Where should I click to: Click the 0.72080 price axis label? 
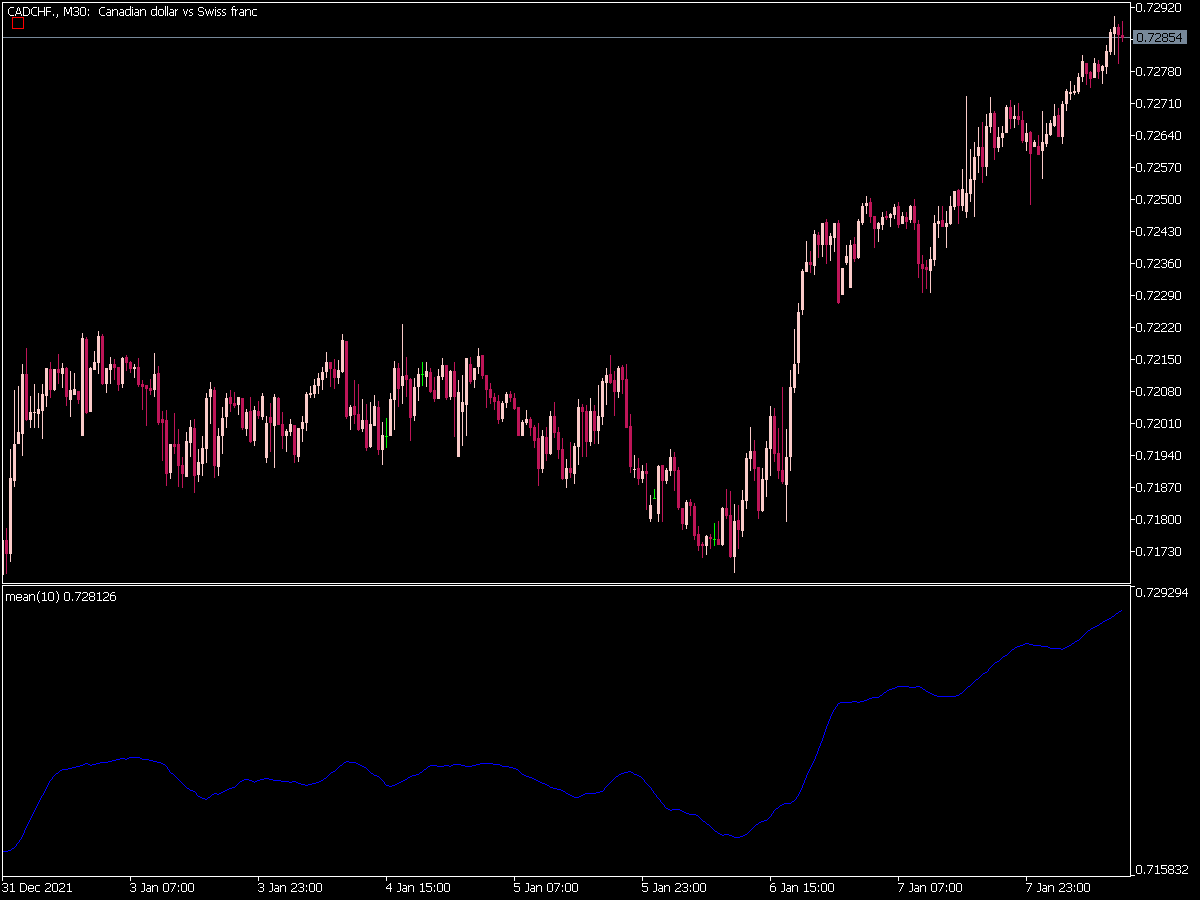pyautogui.click(x=1160, y=391)
